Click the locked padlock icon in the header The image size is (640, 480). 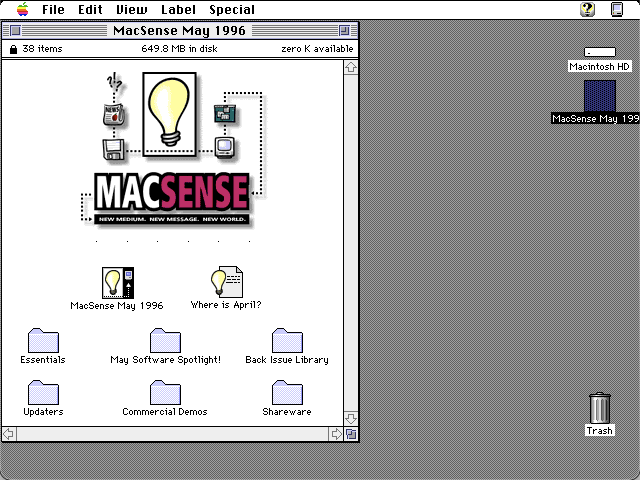pyautogui.click(x=13, y=49)
